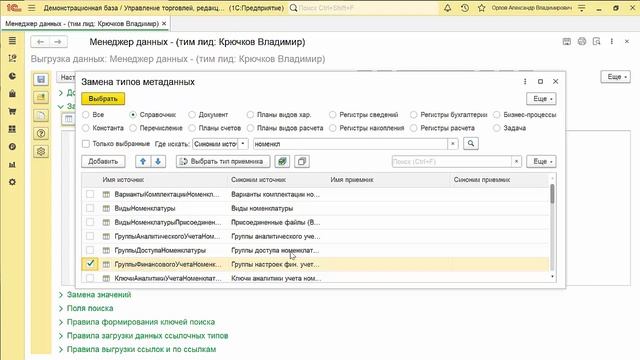Expand the 'Замена значений' section
The height and width of the screenshot is (360, 640).
point(99,295)
